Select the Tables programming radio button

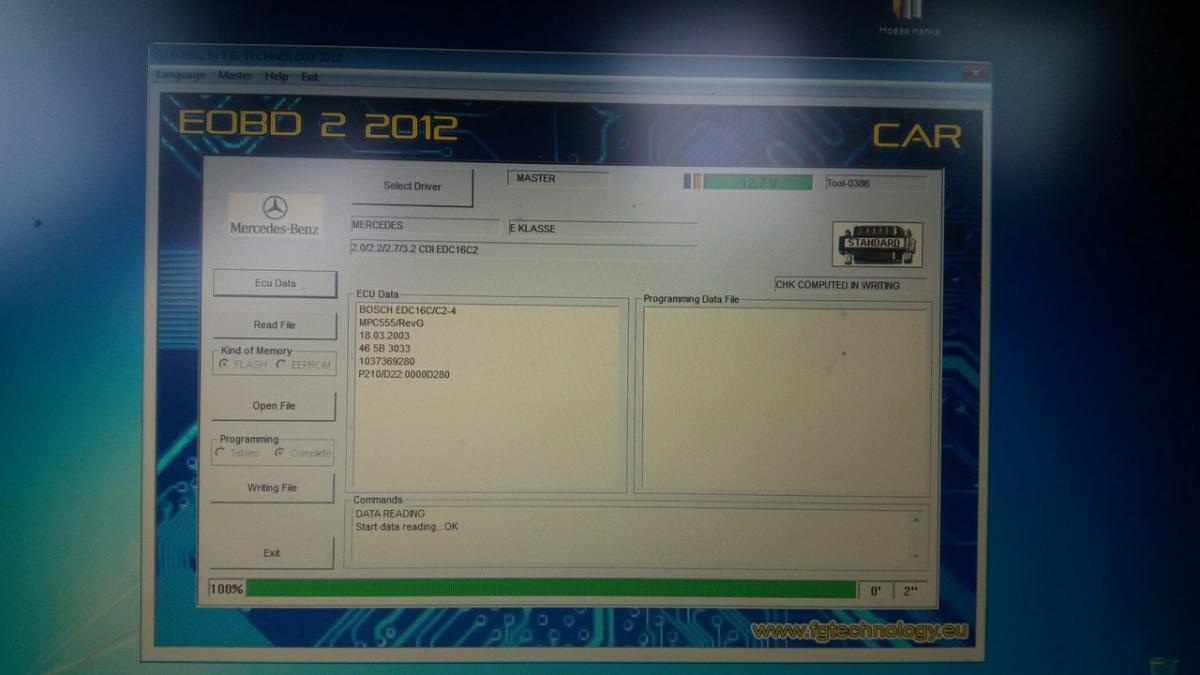[238, 453]
